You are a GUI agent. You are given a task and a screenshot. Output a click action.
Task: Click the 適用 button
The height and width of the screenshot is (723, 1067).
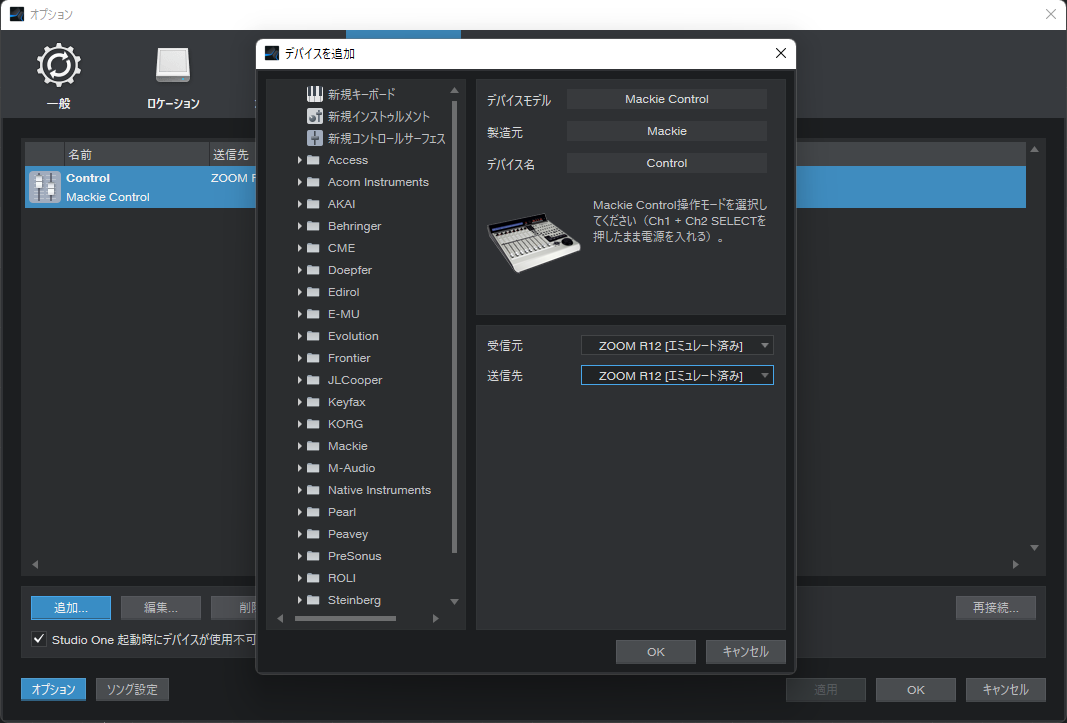pyautogui.click(x=826, y=690)
